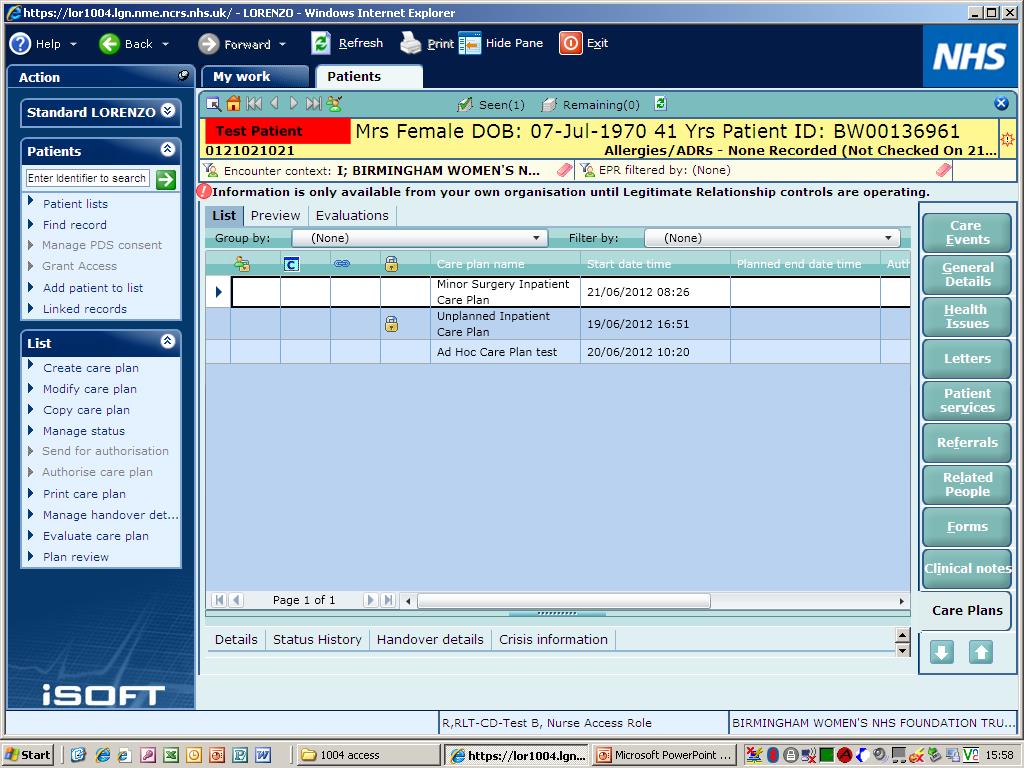The width and height of the screenshot is (1024, 768).
Task: Click the person column header icon
Action: [242, 264]
